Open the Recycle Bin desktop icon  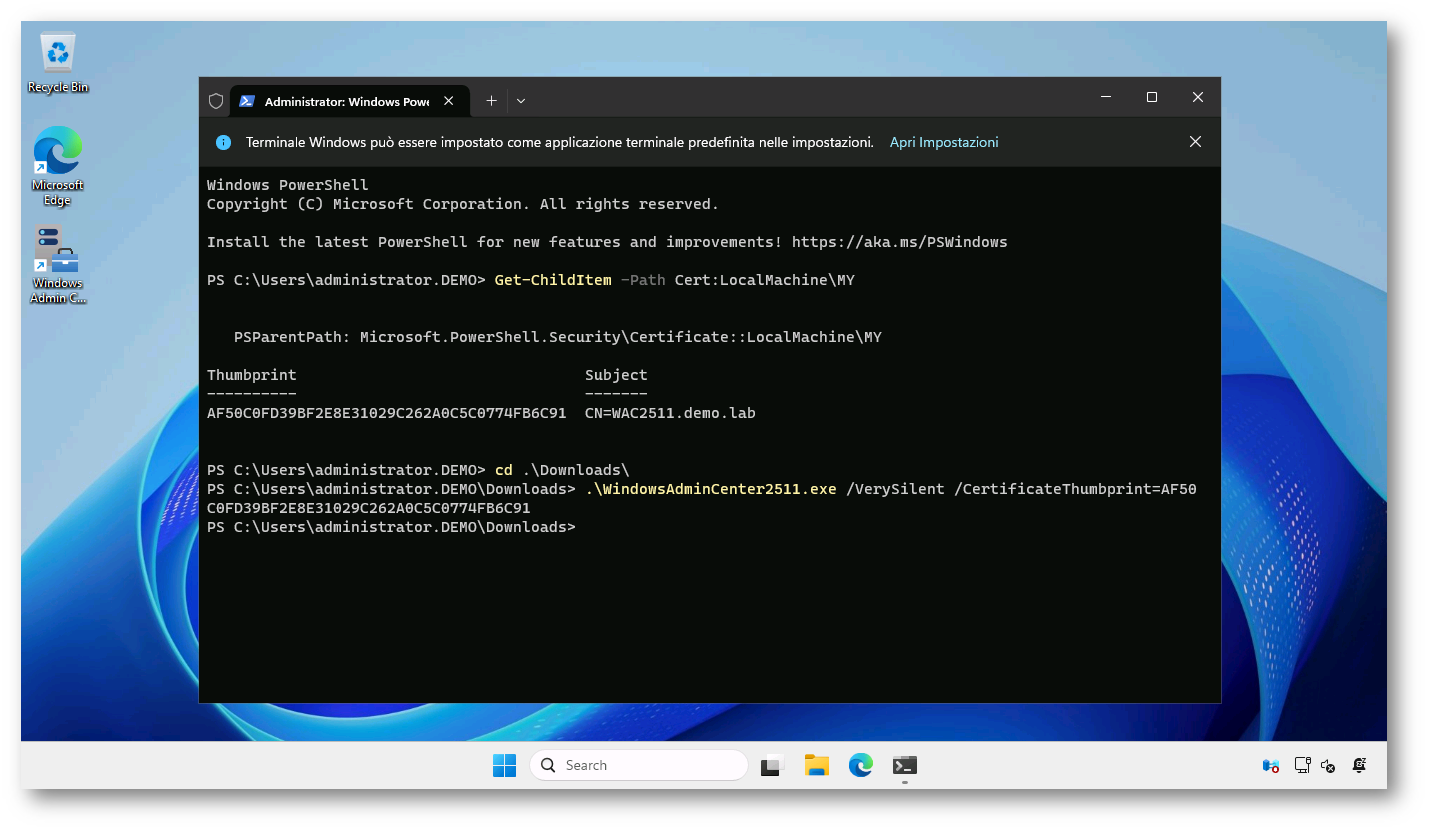[x=58, y=63]
